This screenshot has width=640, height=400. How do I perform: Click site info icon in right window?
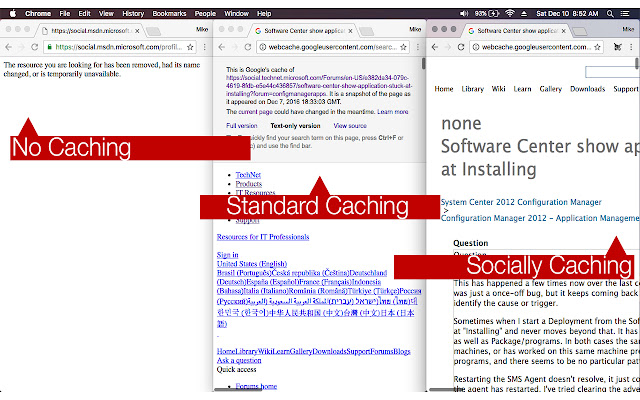pyautogui.click(x=476, y=47)
